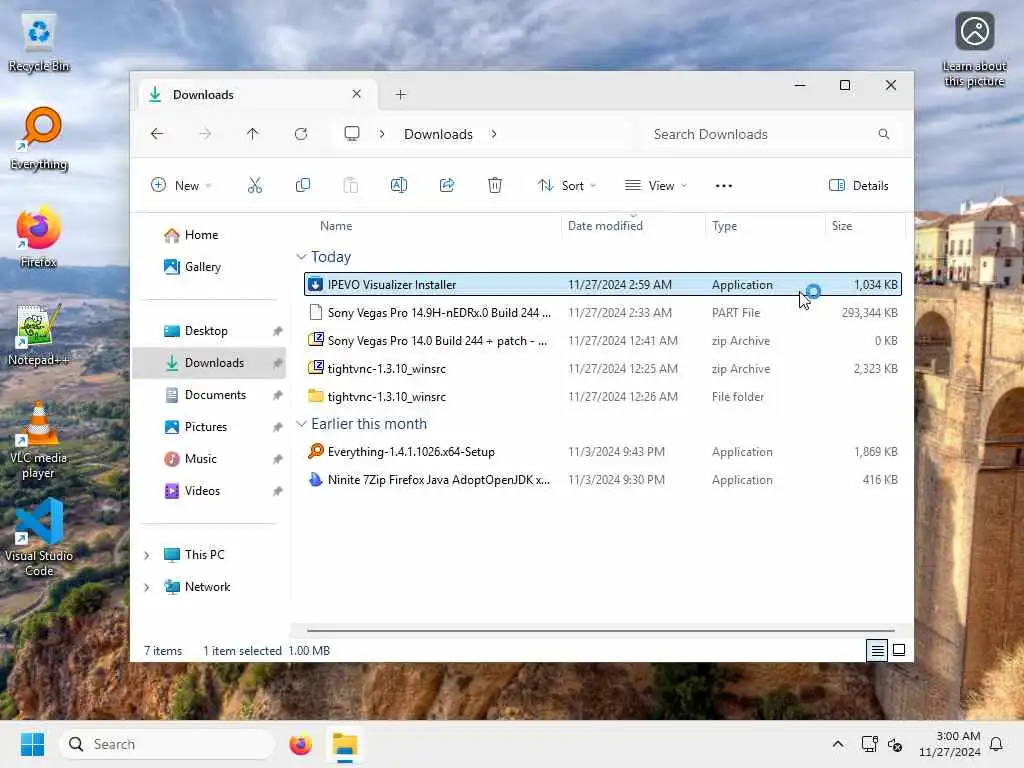Close the Downloads tab
The image size is (1024, 768).
pyautogui.click(x=357, y=94)
